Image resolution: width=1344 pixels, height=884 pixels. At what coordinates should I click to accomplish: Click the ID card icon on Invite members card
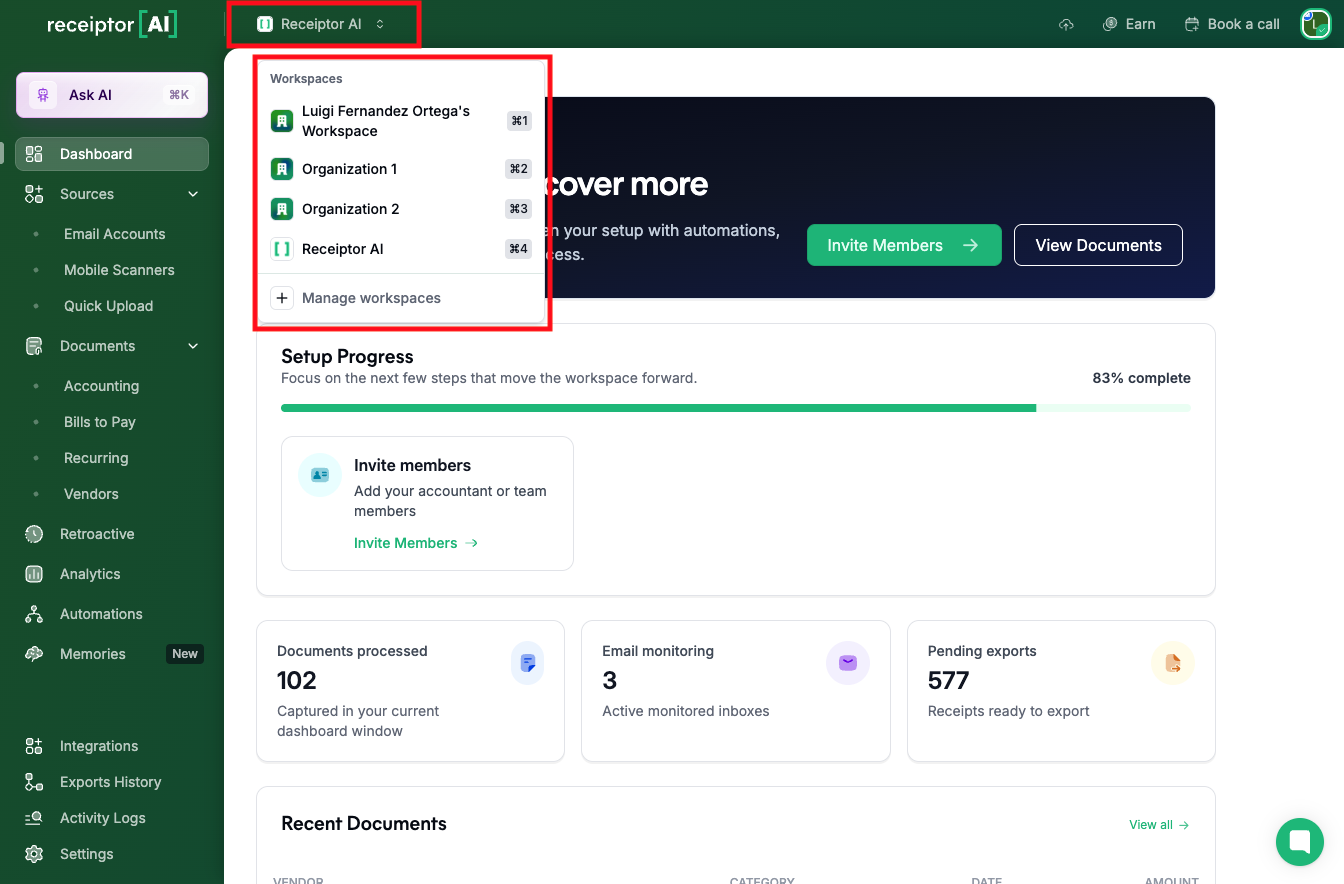(320, 475)
